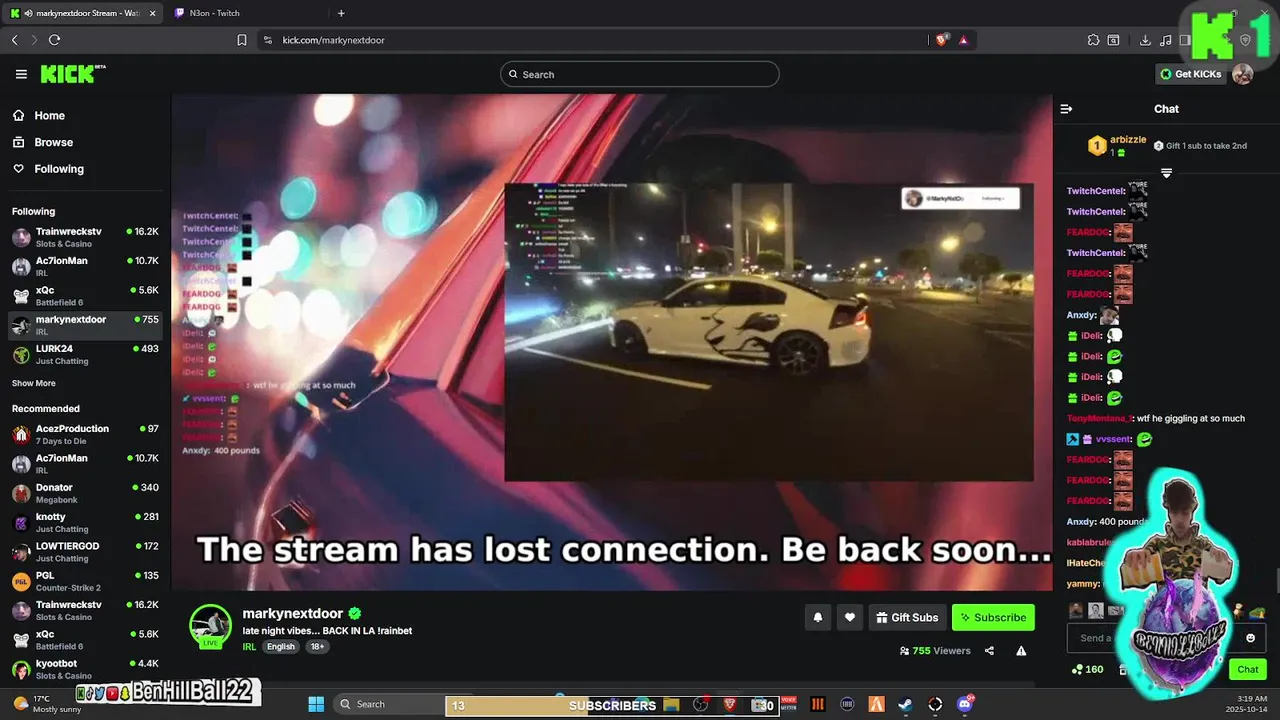Expand the gift leaderboard chevron below arbizzle
The width and height of the screenshot is (1280, 720).
click(1166, 173)
